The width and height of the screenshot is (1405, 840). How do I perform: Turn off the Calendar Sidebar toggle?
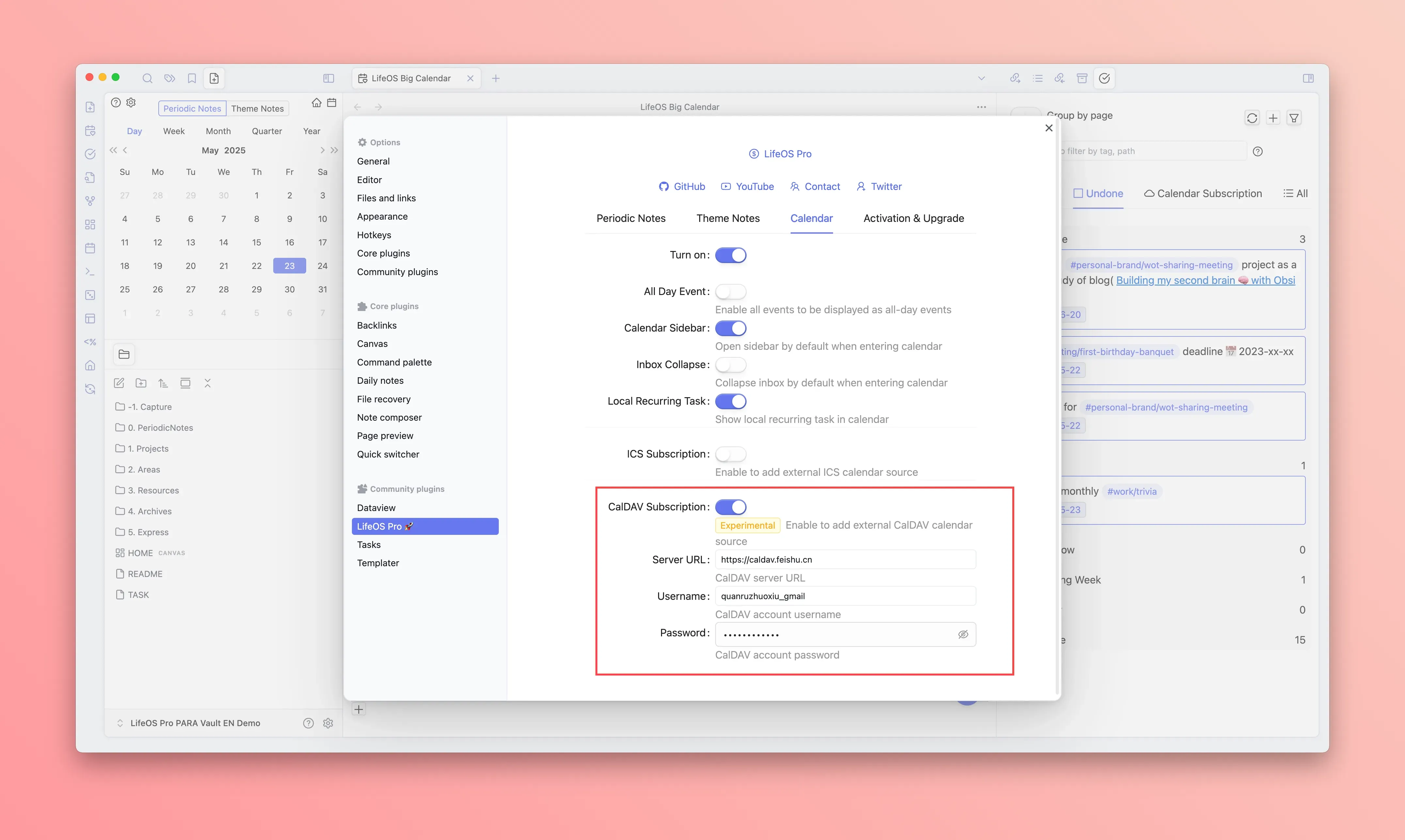coord(730,328)
